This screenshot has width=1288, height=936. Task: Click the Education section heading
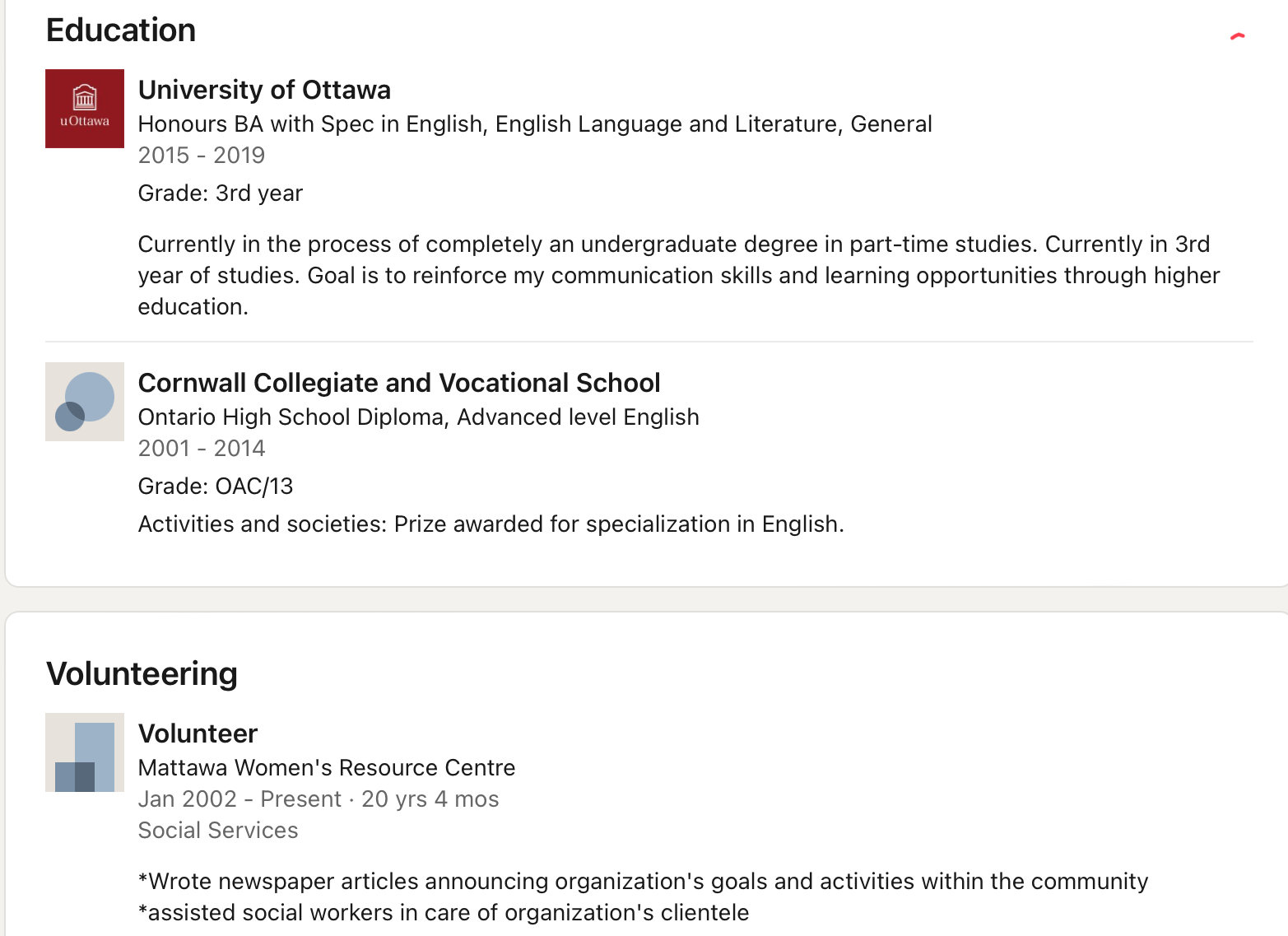(121, 30)
